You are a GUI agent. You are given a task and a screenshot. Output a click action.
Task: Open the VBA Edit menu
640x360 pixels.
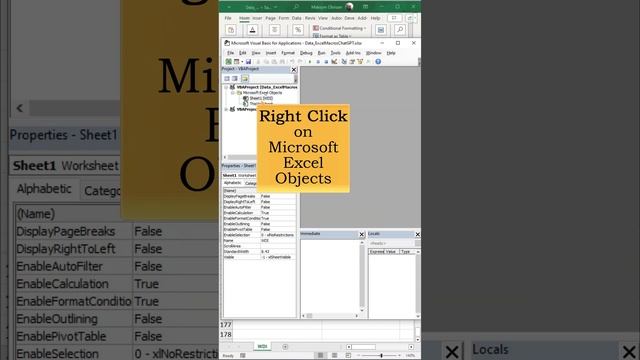coord(242,53)
